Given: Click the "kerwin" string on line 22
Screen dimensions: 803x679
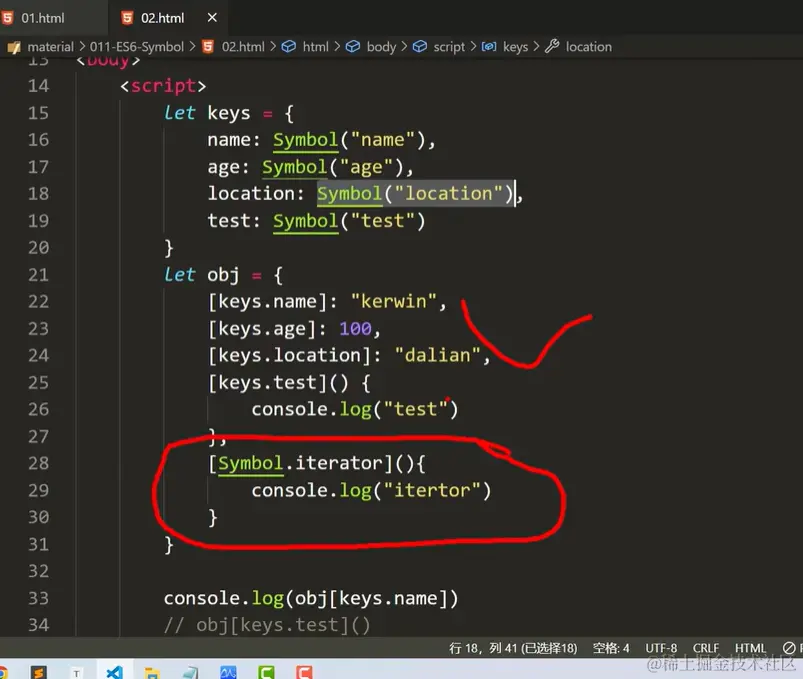Looking at the screenshot, I should point(393,302).
